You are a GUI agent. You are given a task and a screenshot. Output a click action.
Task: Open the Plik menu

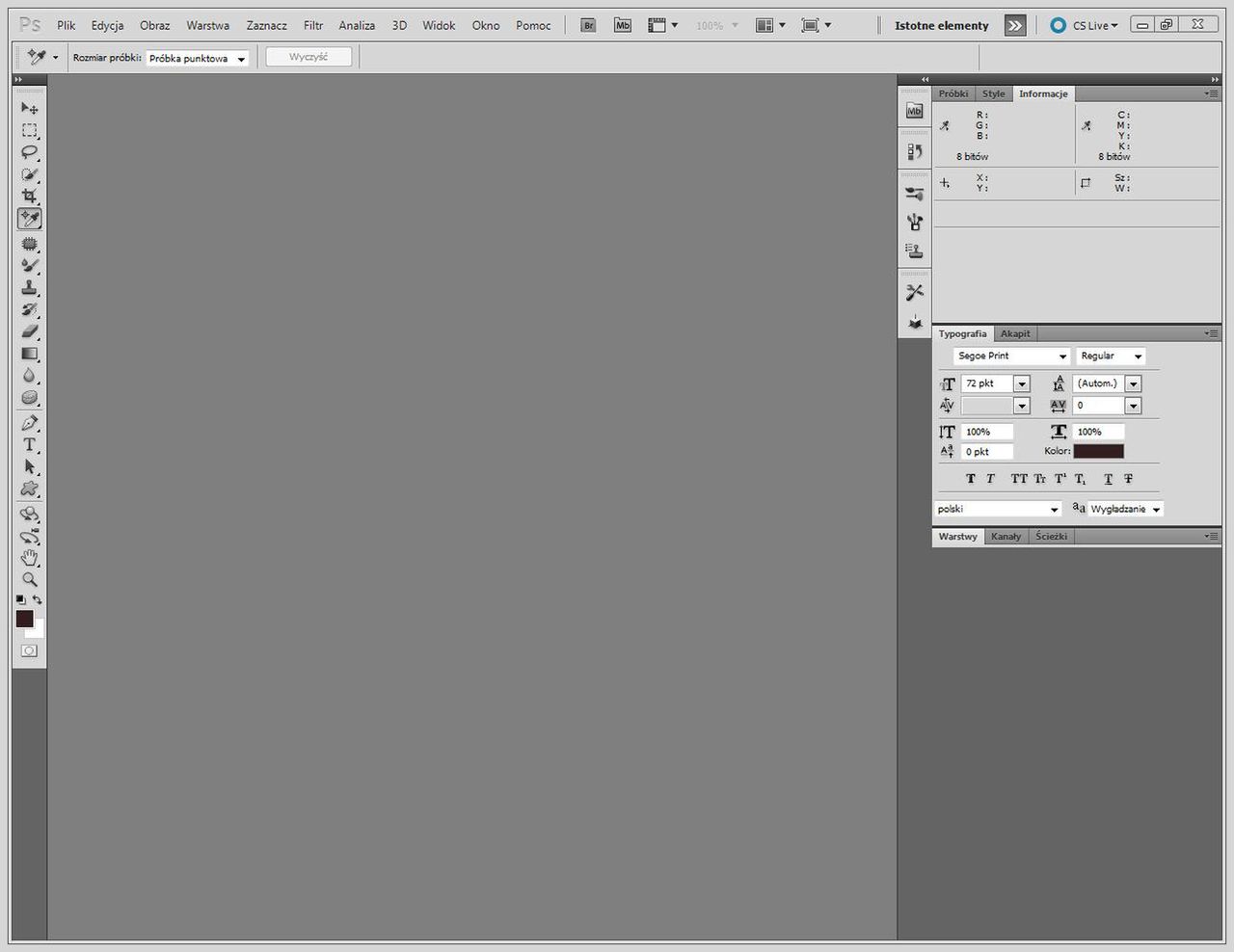[66, 25]
